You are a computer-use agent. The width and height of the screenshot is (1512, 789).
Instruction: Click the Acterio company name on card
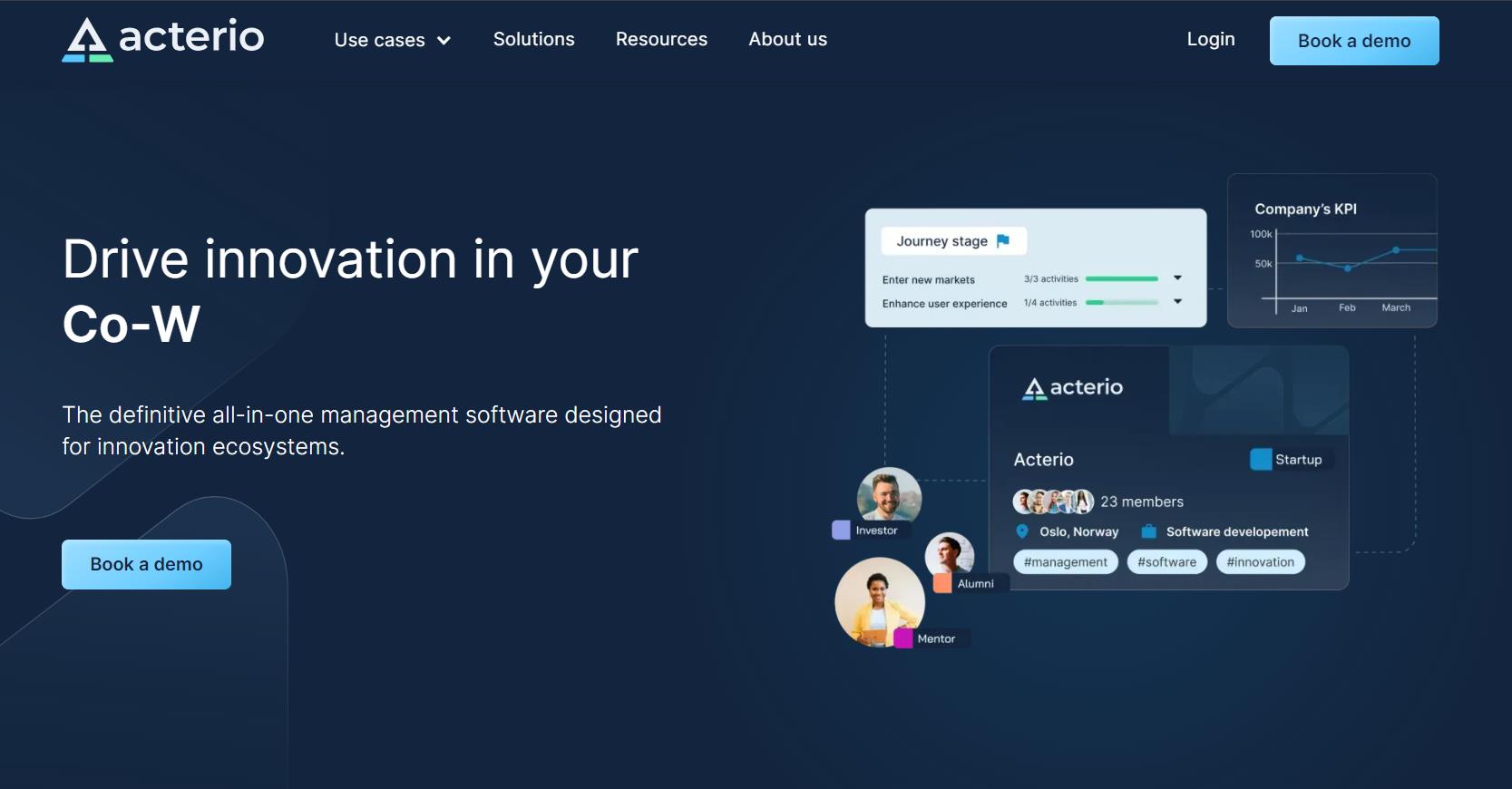(1043, 460)
